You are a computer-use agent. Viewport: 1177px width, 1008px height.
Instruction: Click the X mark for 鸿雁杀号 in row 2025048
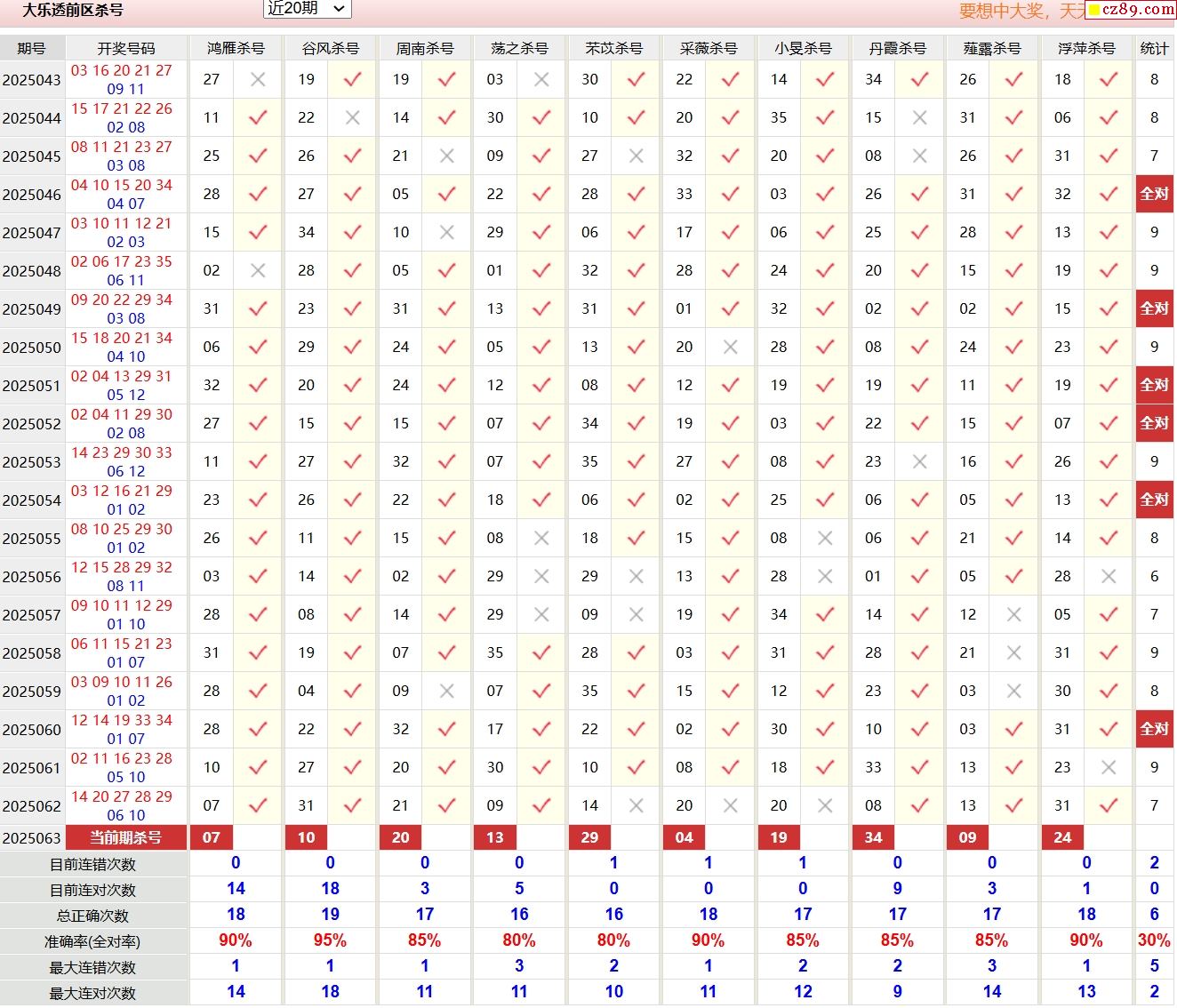coord(258,270)
